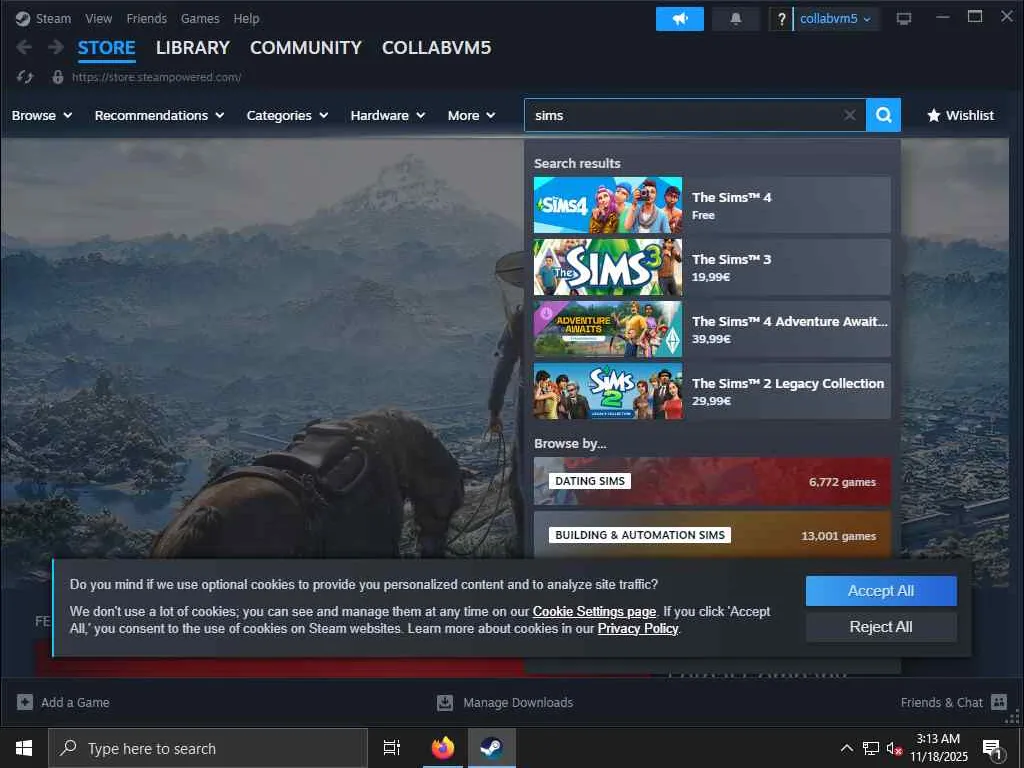This screenshot has width=1024, height=768.
Task: Click Reject All cookies
Action: click(881, 627)
